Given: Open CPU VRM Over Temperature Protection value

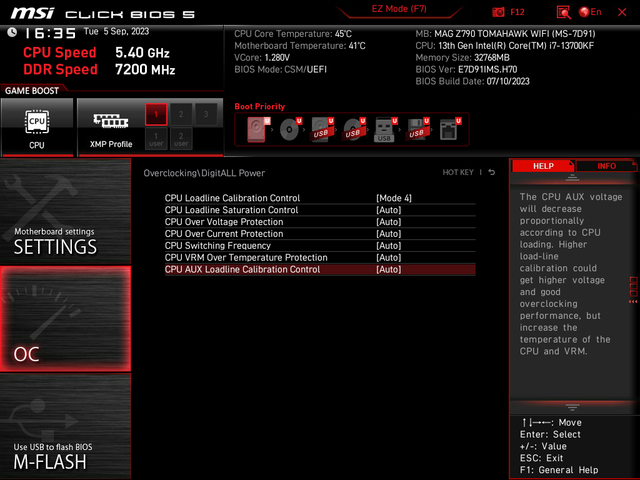Looking at the screenshot, I should coord(389,258).
